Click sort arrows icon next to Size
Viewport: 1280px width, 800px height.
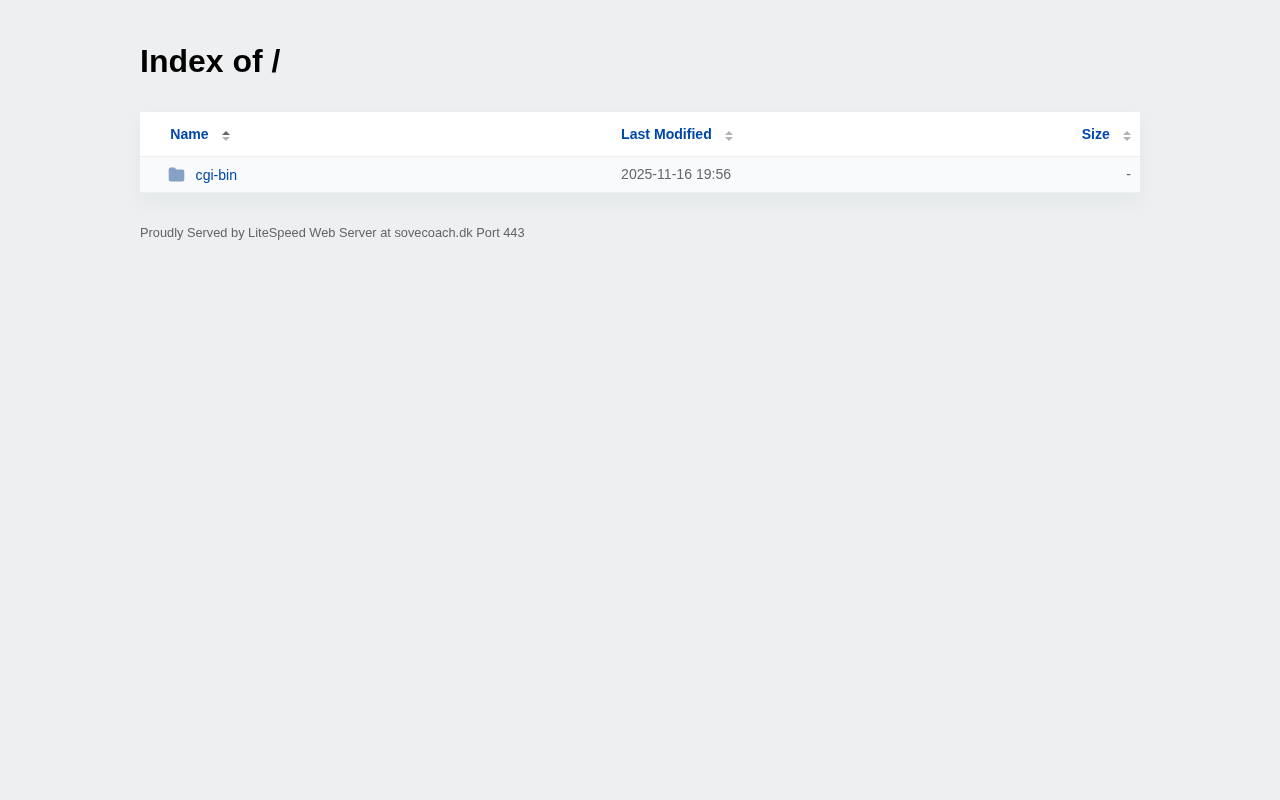pos(1127,135)
